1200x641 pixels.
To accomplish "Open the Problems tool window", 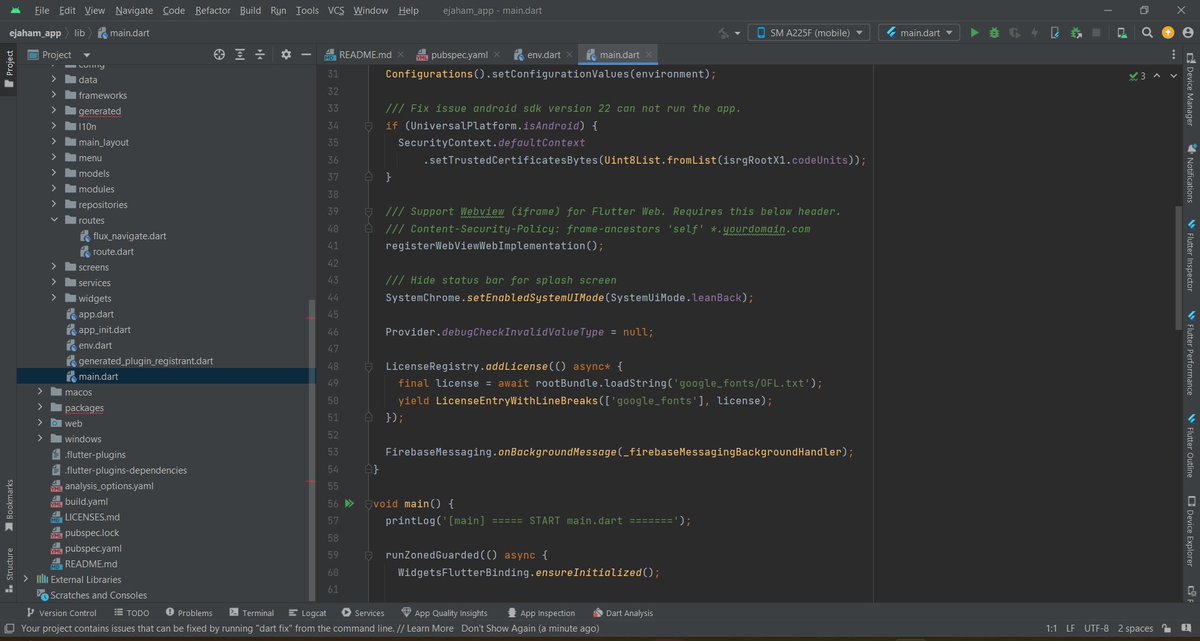I will (x=187, y=613).
